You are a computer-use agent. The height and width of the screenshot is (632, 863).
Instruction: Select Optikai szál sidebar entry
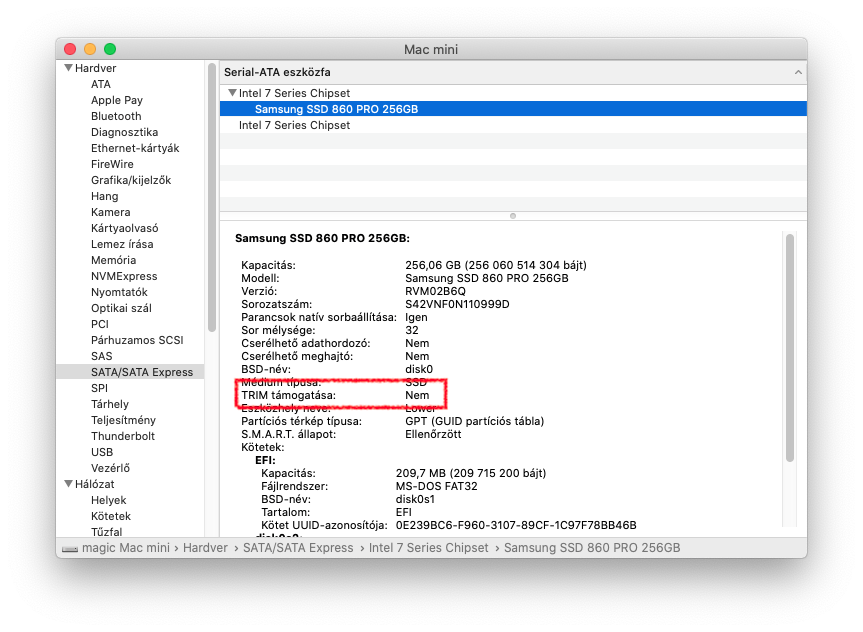coord(121,308)
